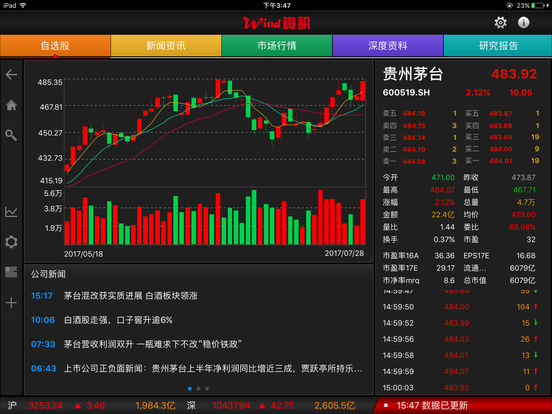Tap the 昨收 value 473.87
Image resolution: width=552 pixels, height=414 pixels.
point(523,177)
